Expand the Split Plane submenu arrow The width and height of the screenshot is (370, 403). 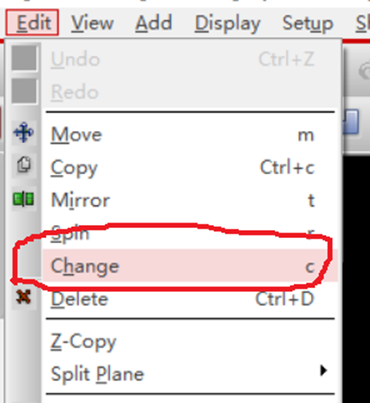click(x=323, y=370)
